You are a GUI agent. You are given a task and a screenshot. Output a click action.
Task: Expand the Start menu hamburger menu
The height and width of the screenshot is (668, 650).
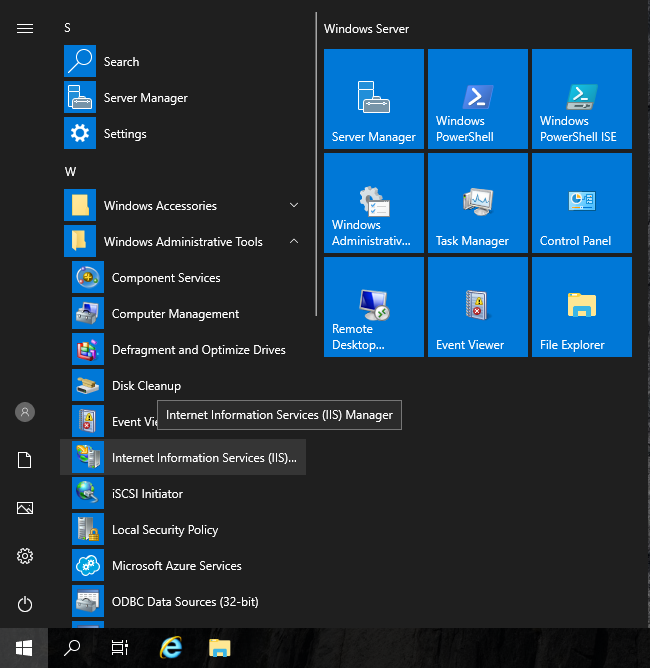tap(25, 29)
